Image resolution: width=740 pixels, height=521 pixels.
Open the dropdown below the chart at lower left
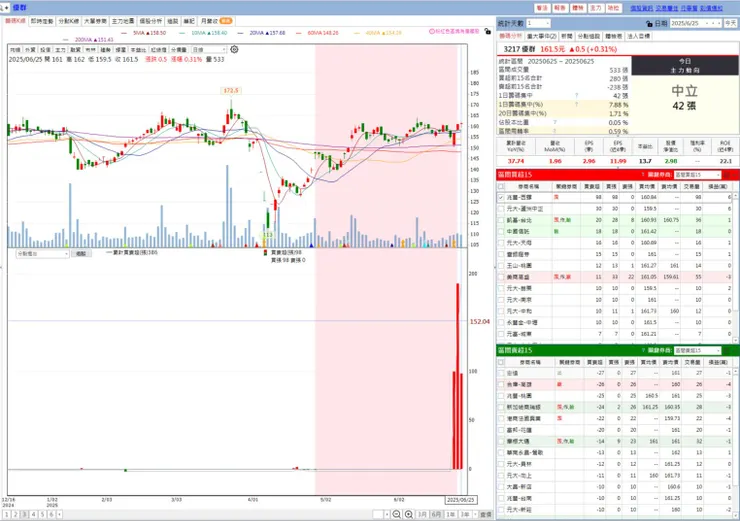tap(42, 254)
